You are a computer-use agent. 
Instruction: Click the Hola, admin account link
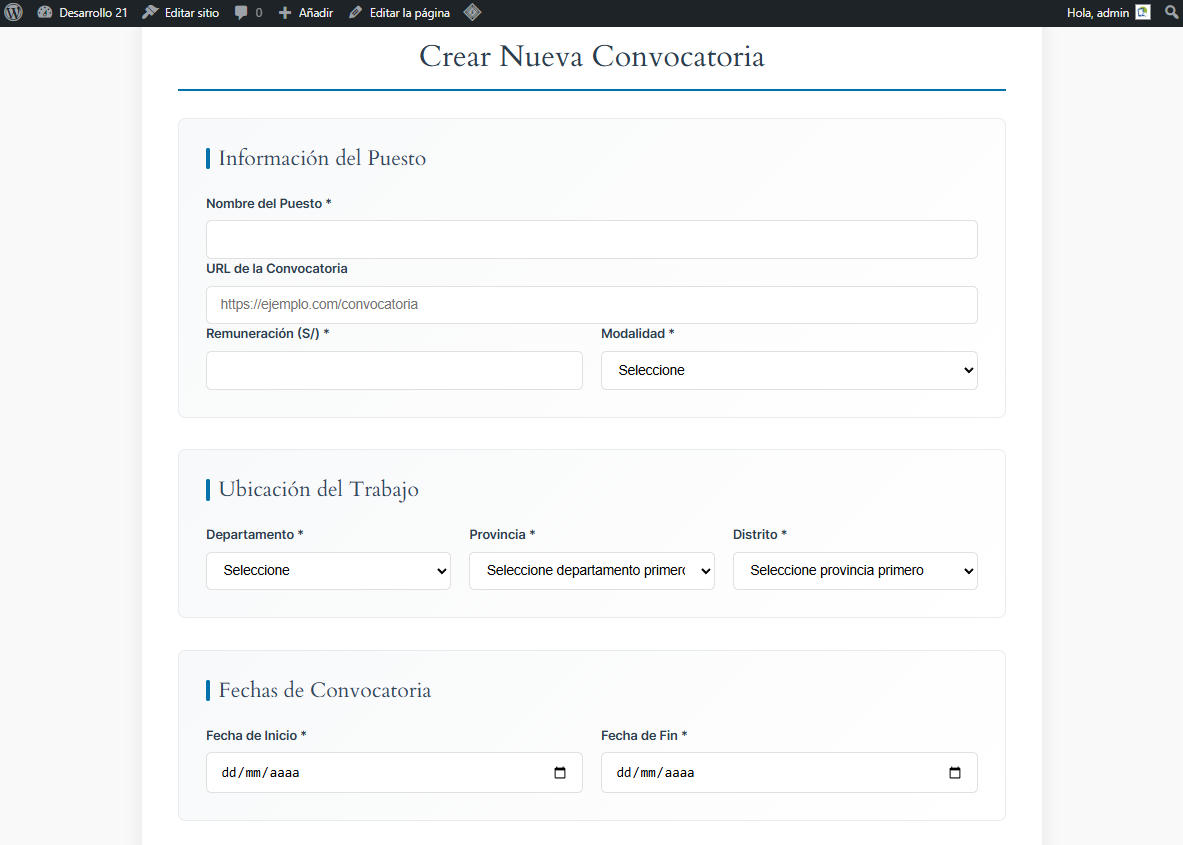tap(1098, 13)
